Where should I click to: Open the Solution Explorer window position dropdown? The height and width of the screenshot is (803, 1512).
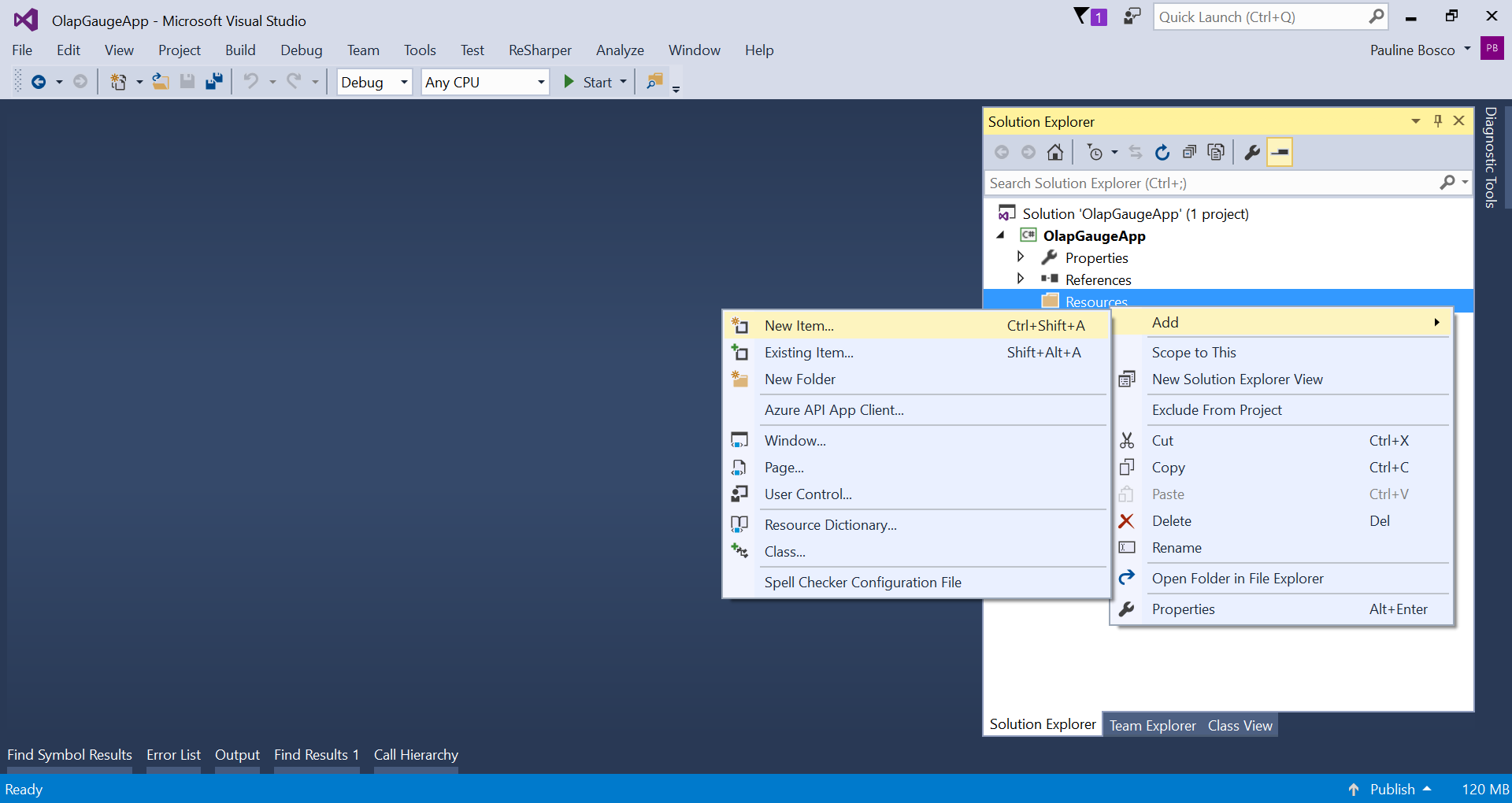(x=1416, y=120)
